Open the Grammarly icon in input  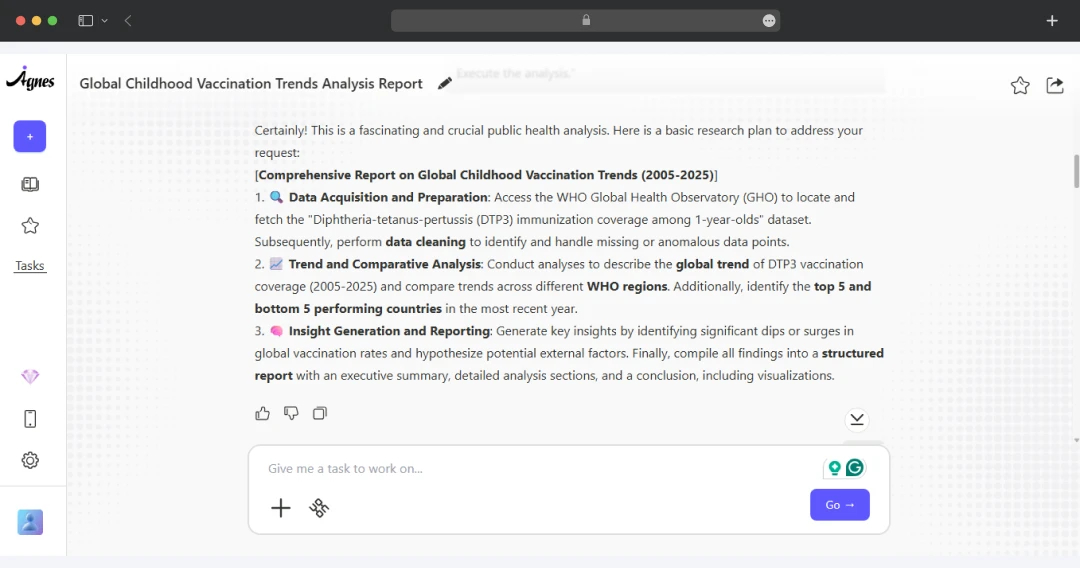click(855, 467)
